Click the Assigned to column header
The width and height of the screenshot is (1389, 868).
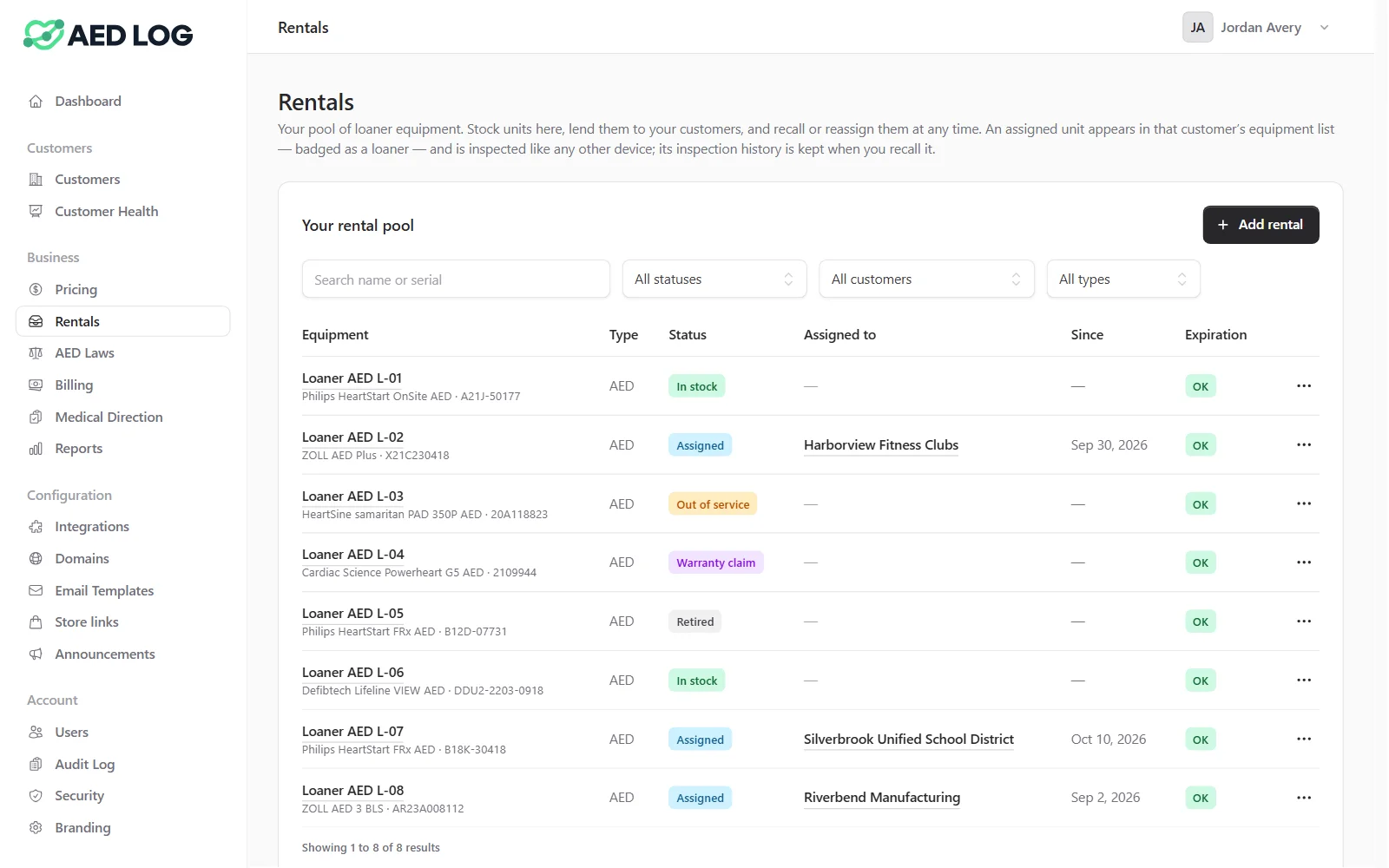coord(839,335)
